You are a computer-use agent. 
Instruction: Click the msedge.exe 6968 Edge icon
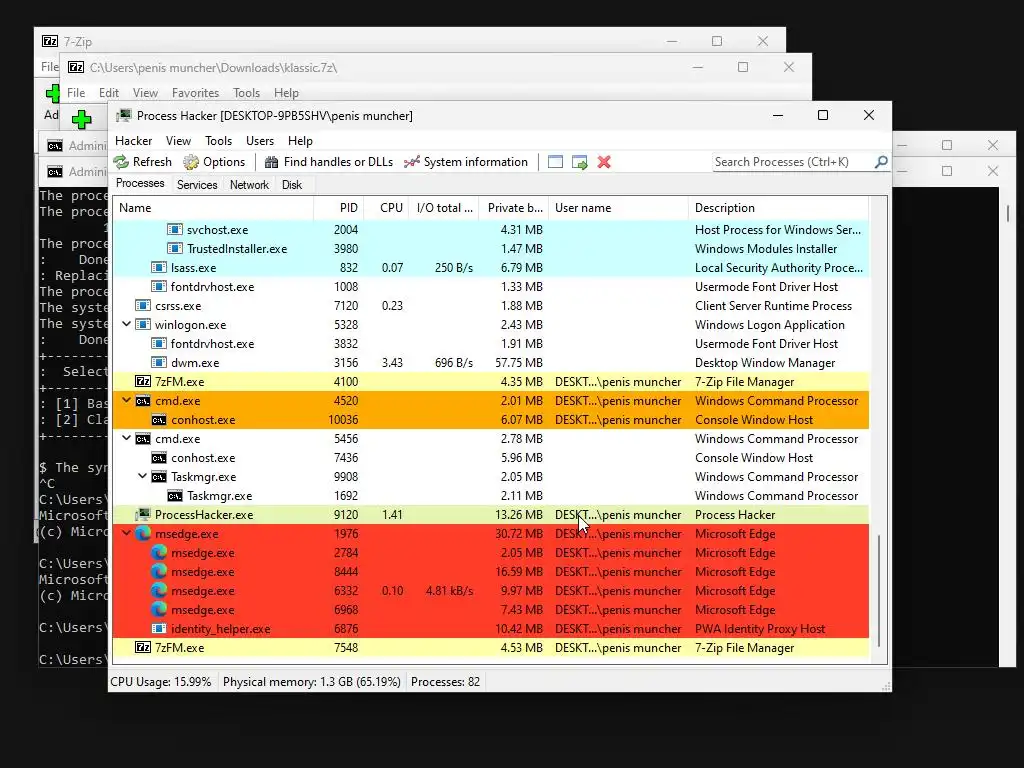[x=159, y=609]
